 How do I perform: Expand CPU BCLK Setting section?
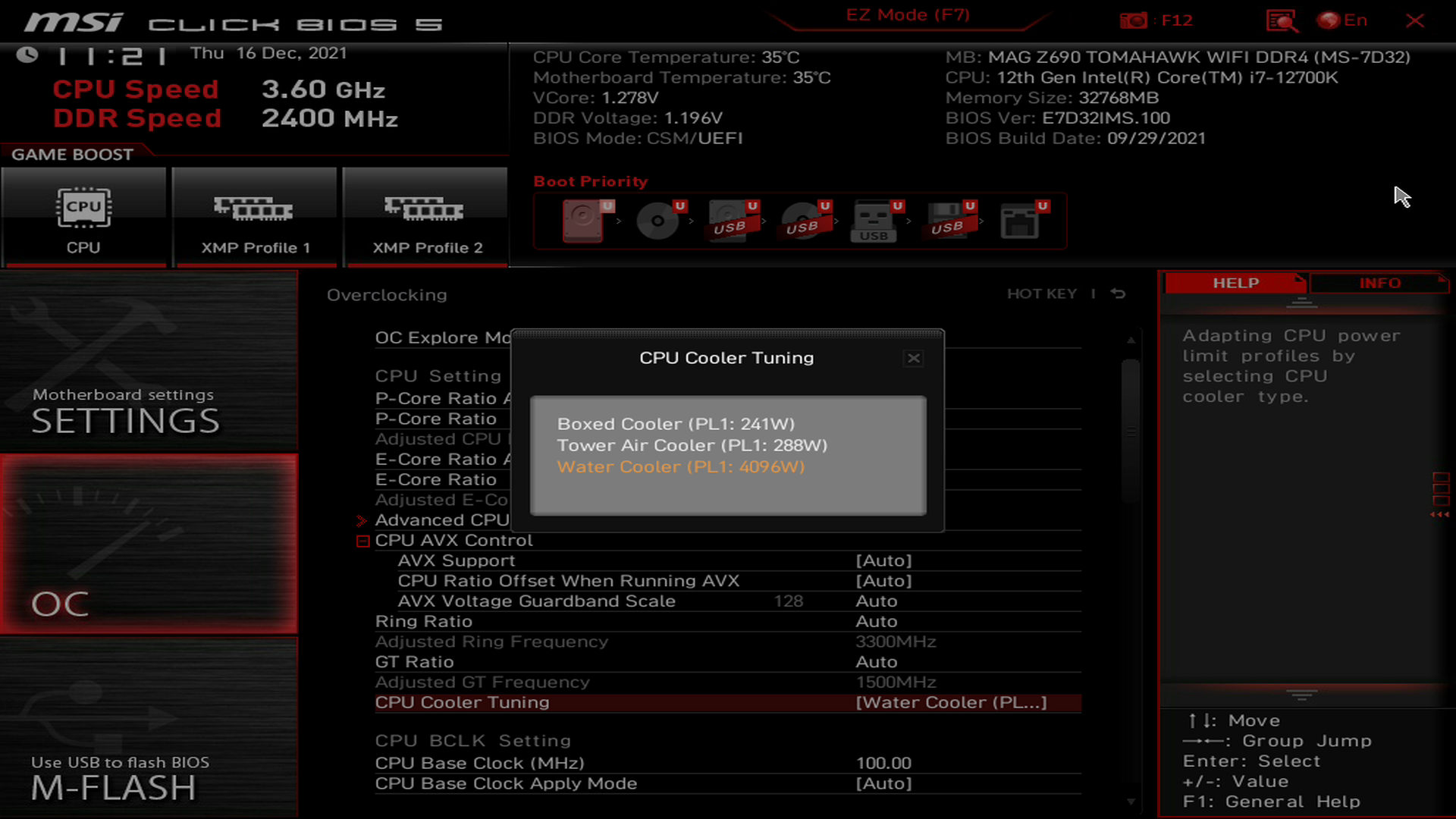474,740
